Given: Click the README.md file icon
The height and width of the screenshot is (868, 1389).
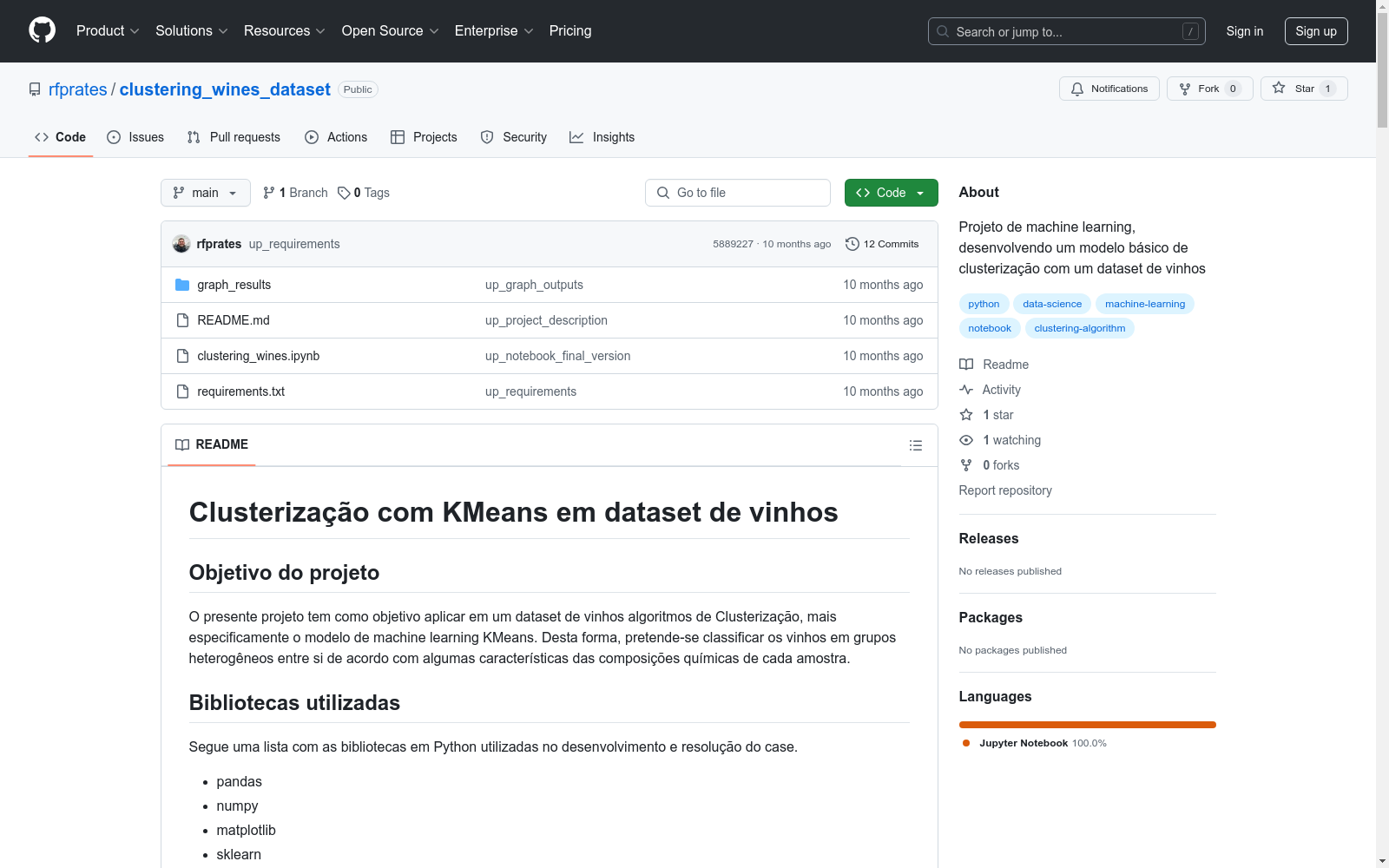Looking at the screenshot, I should [182, 320].
